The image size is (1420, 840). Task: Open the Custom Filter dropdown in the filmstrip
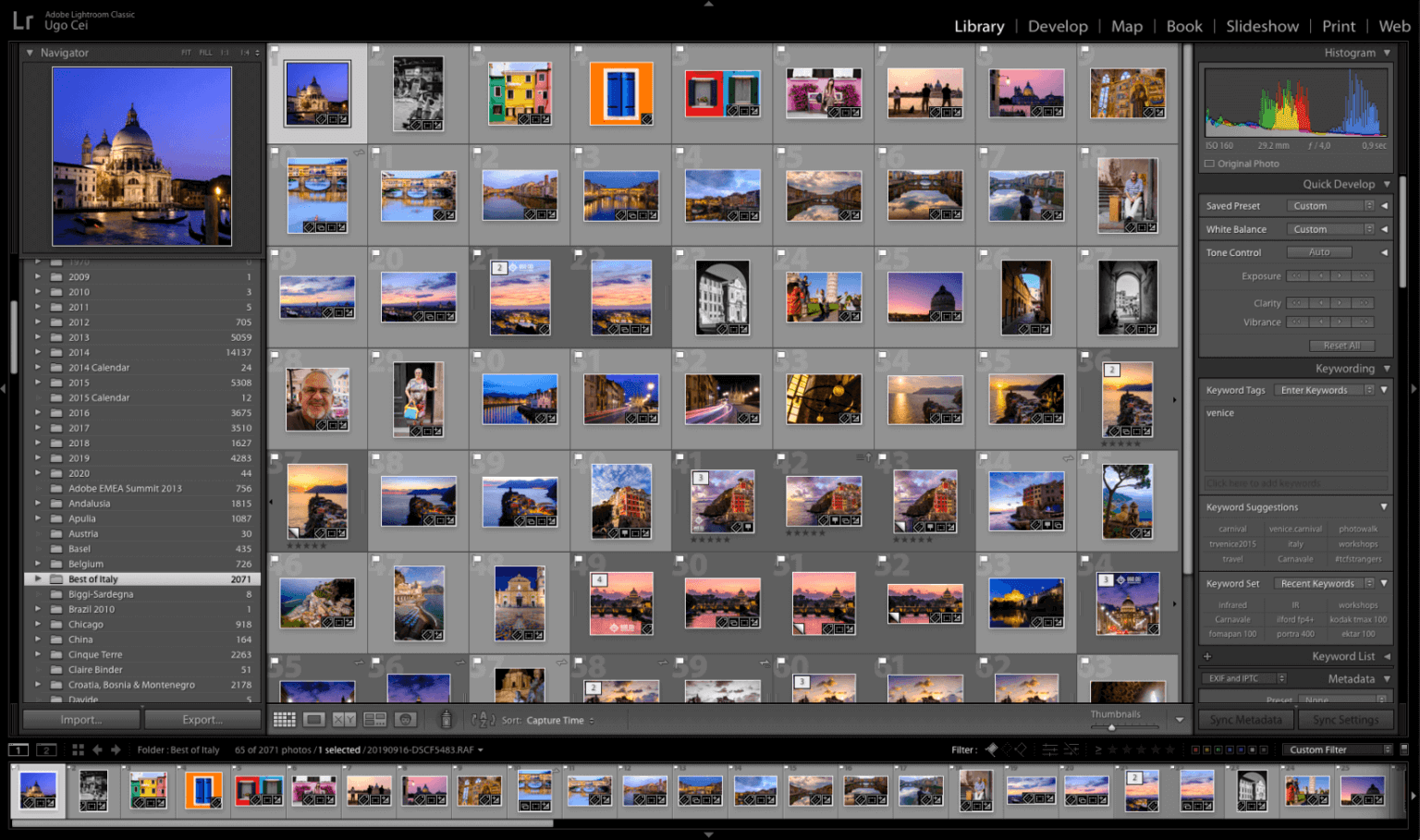pos(1338,749)
